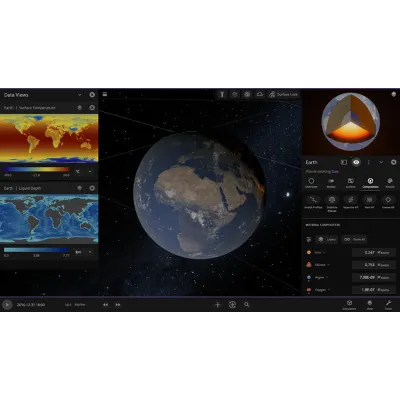400x400 pixels.
Task: Click the Vaporize All button
Action: click(x=351, y=202)
